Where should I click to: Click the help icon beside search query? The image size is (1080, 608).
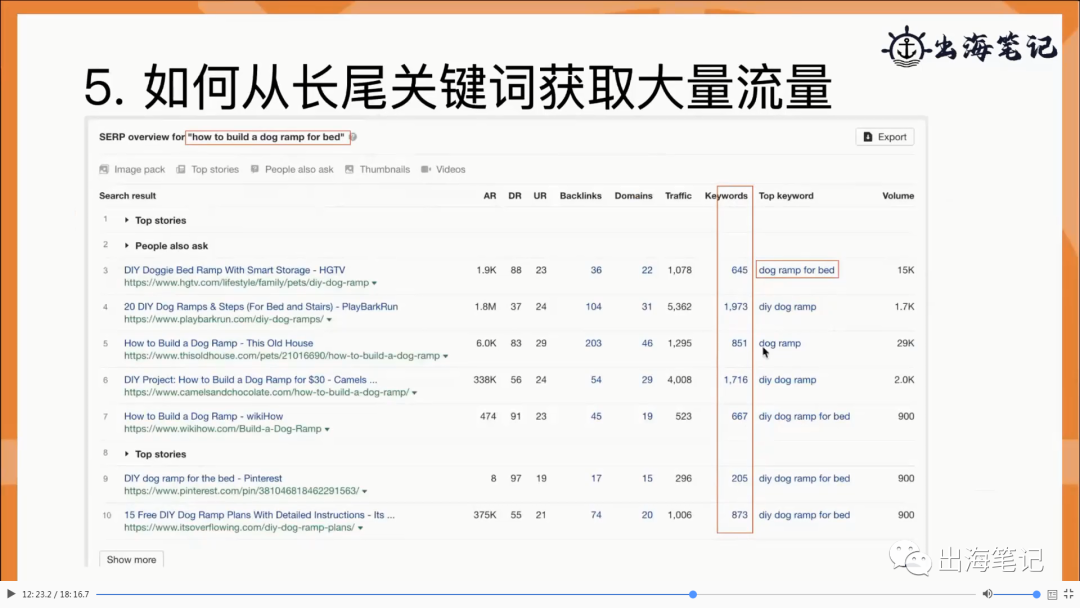[x=353, y=137]
